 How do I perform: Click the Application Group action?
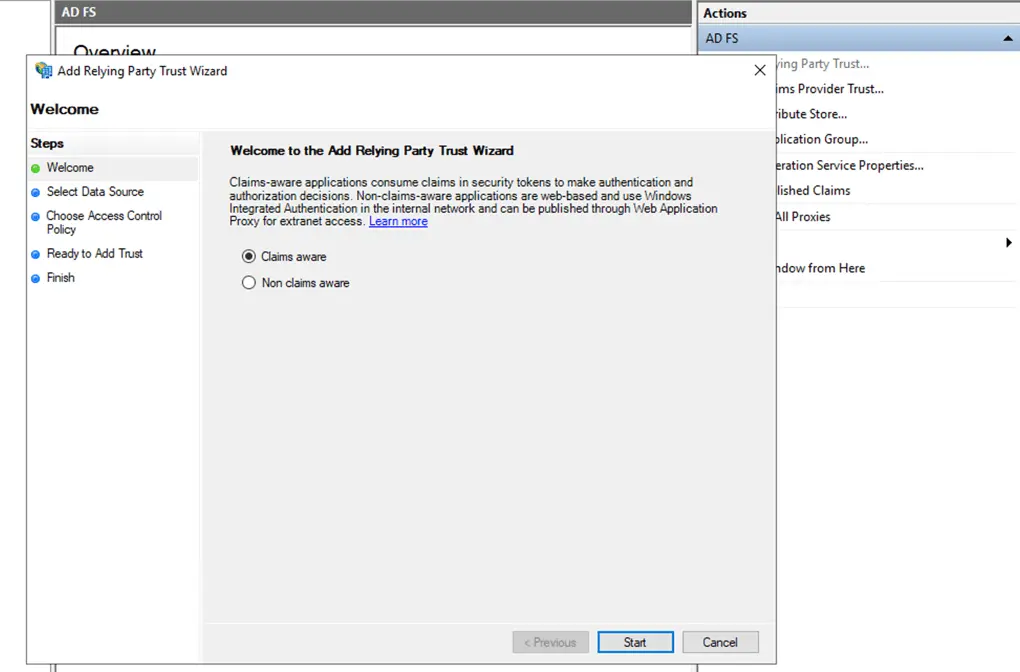821,139
